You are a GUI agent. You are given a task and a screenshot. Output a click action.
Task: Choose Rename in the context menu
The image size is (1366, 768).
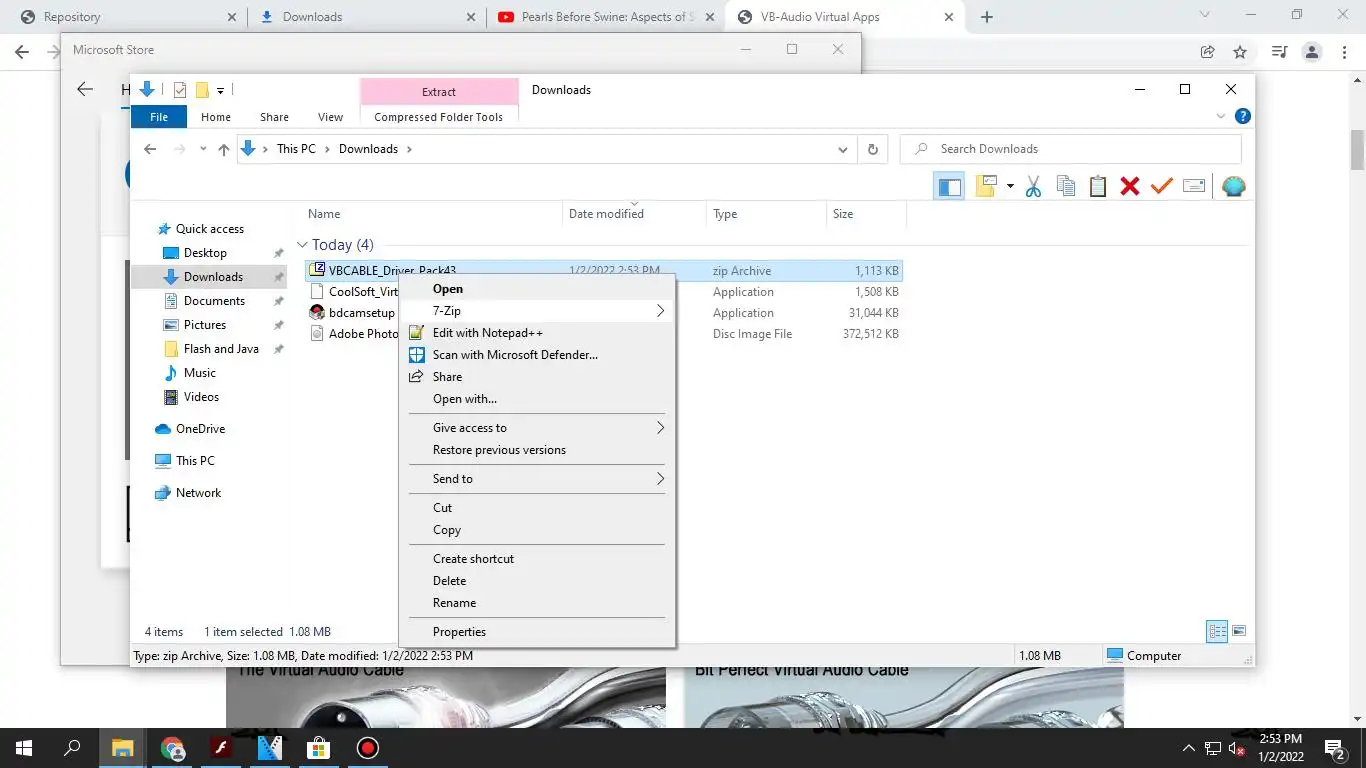537,603
